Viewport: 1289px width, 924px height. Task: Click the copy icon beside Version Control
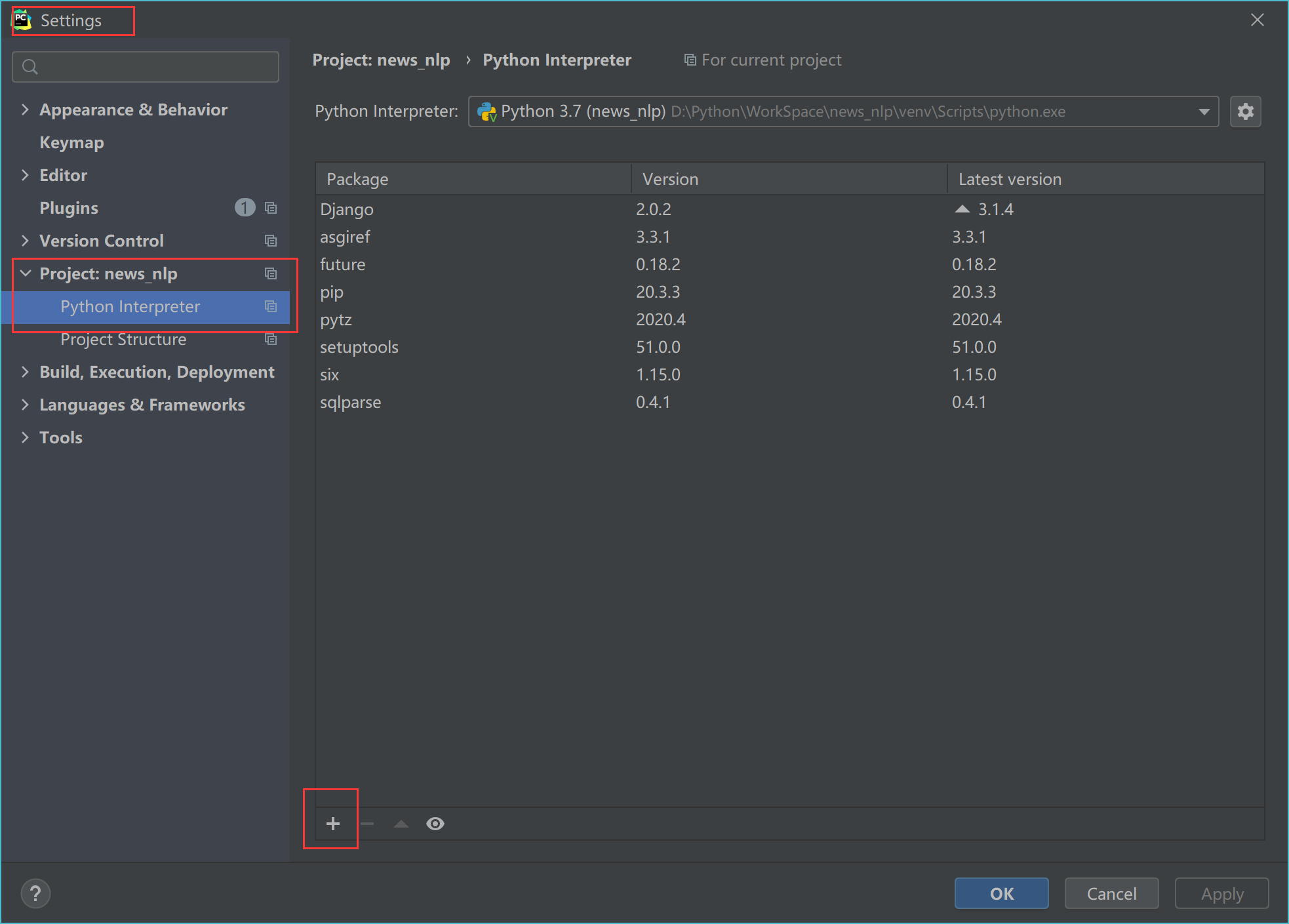click(x=271, y=241)
